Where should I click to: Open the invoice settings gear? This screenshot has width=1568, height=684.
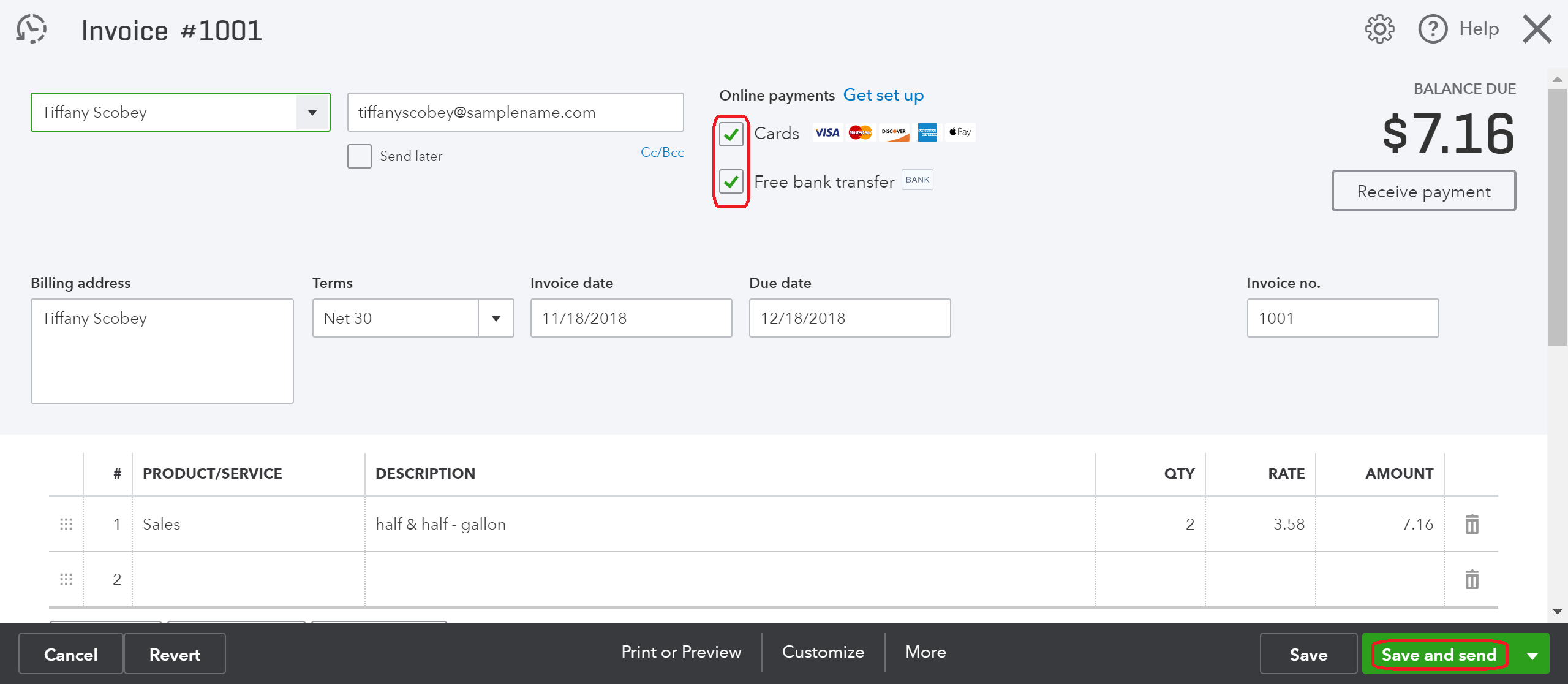[x=1379, y=28]
